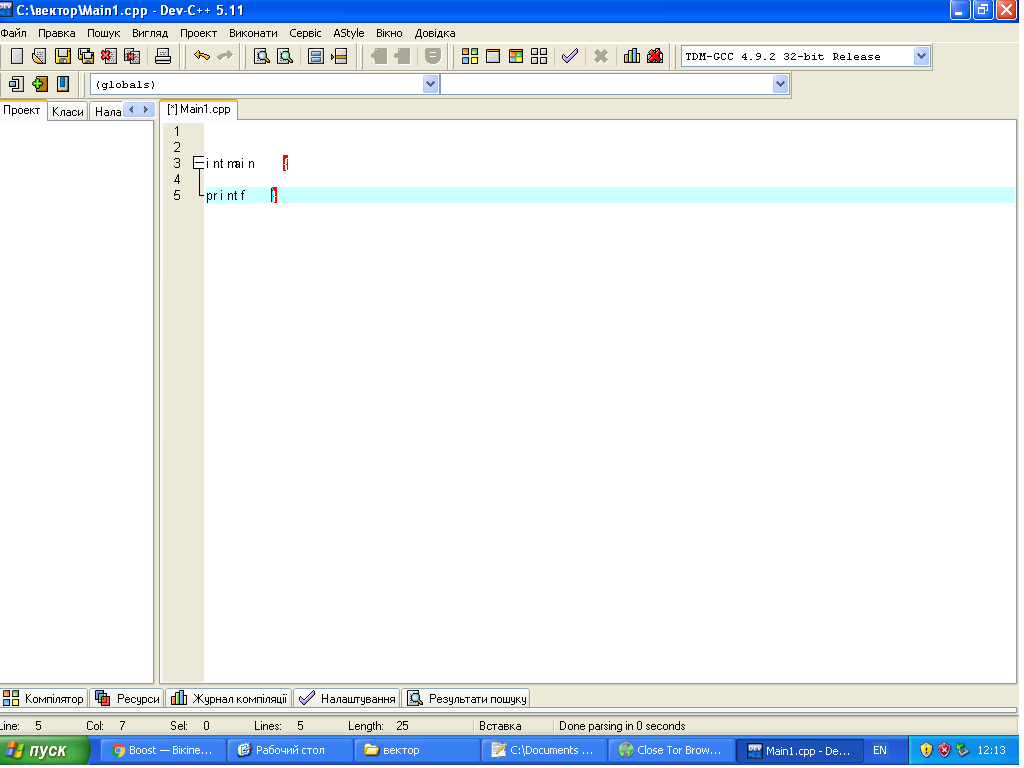Screen dimensions: 1024x768
Task: Click the New file toolbar icon
Action: click(x=17, y=56)
